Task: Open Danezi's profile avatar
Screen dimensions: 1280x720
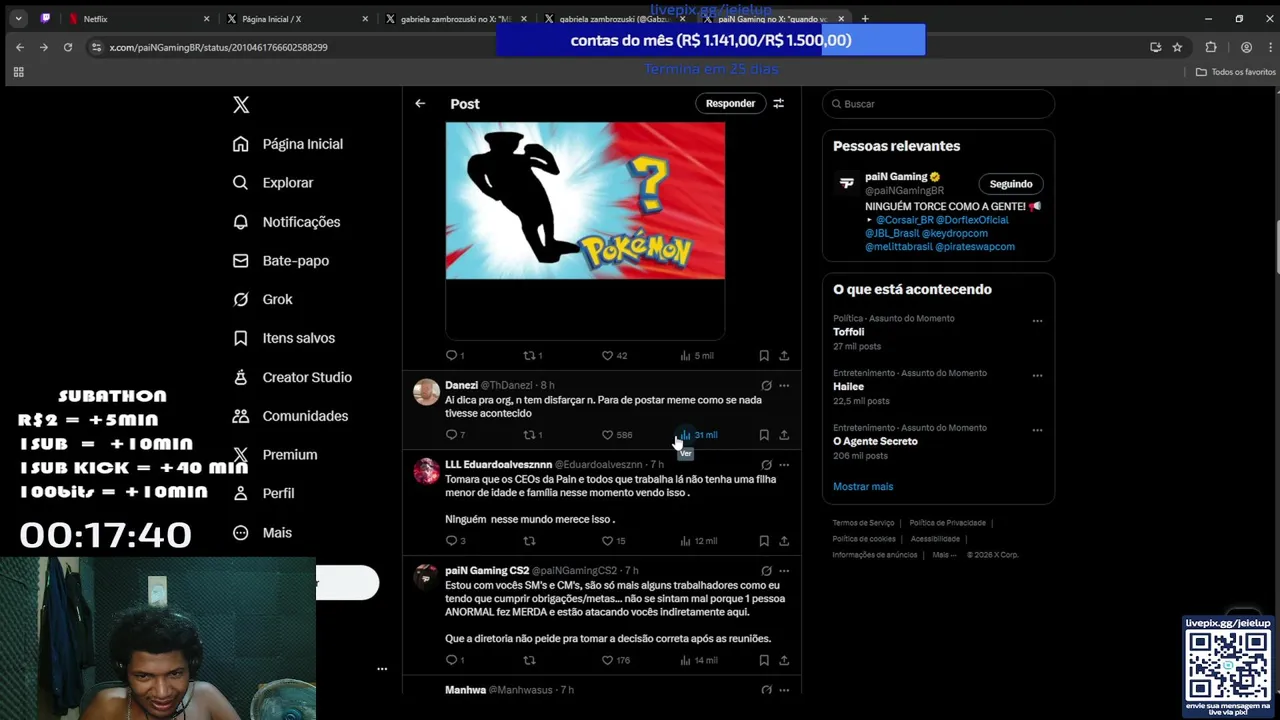Action: [x=427, y=392]
